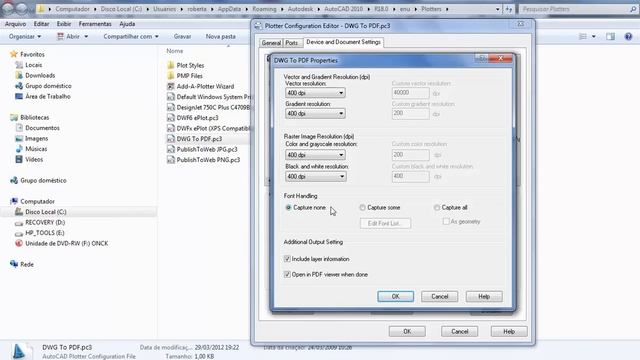This screenshot has width=640, height=360.
Task: Open Rede network icon in sidebar
Action: pos(14,264)
